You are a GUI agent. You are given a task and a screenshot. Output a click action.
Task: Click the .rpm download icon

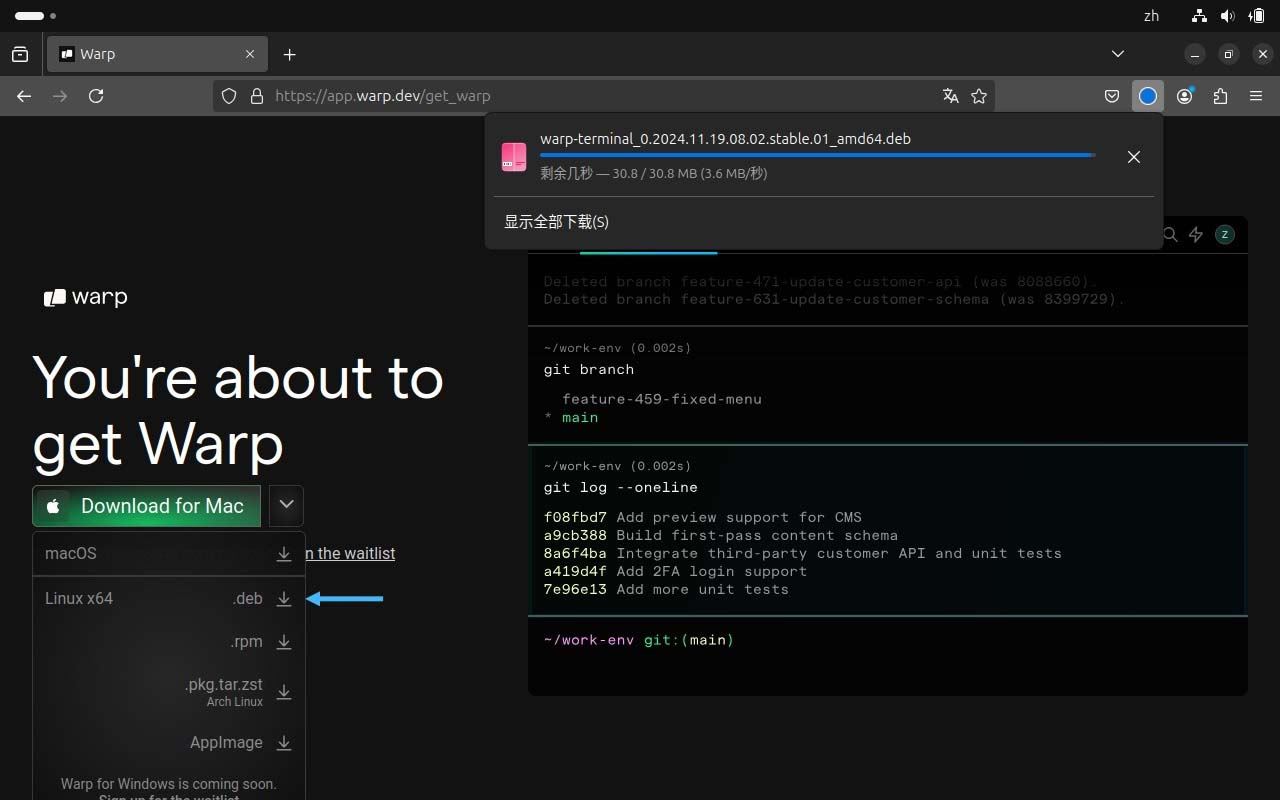pyautogui.click(x=284, y=642)
